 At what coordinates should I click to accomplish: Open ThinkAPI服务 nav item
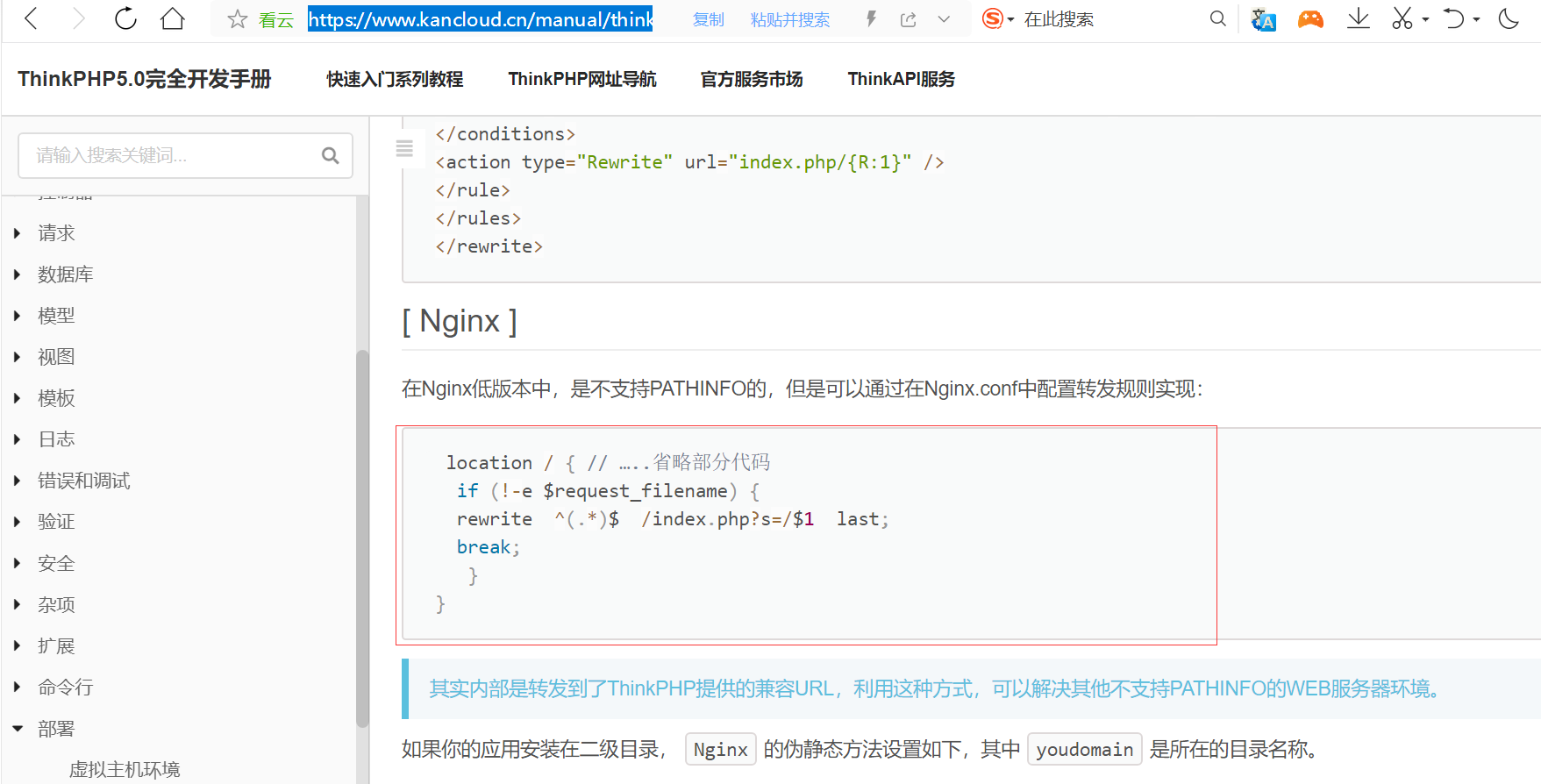tap(902, 79)
